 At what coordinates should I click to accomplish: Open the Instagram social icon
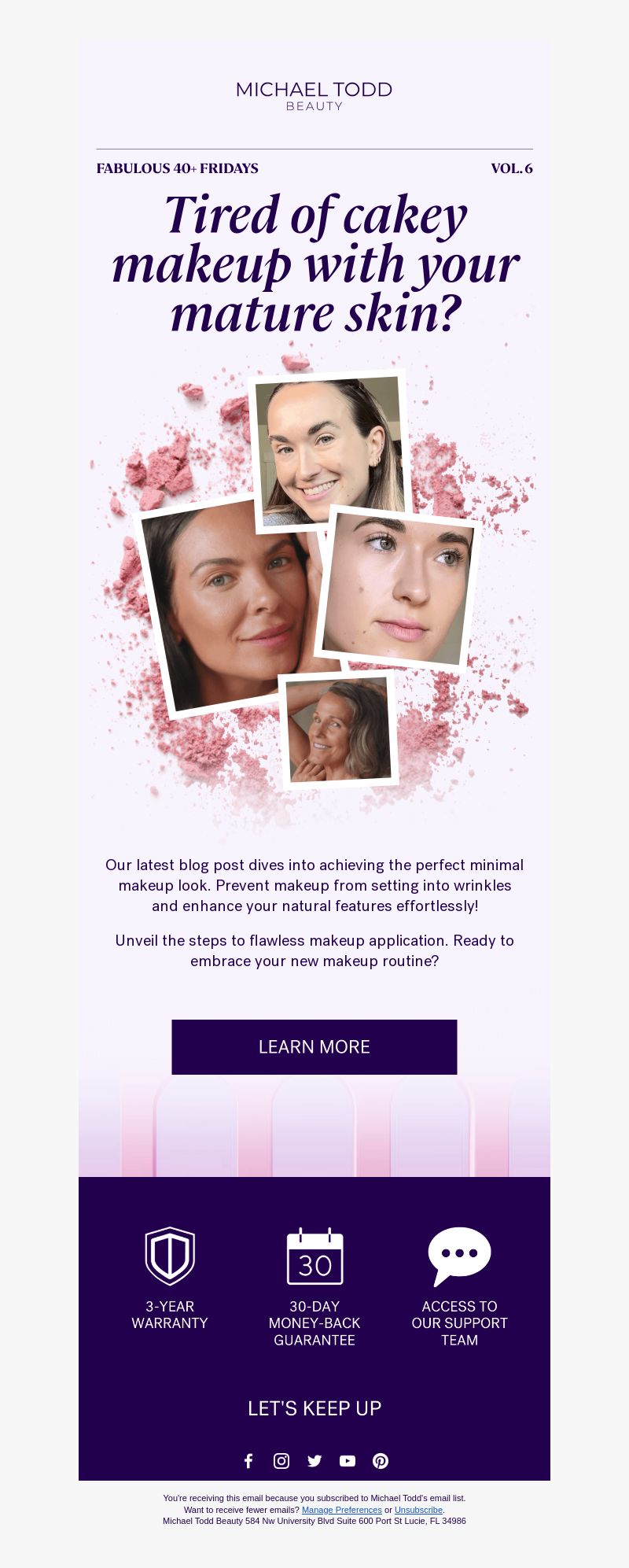coord(281,1461)
